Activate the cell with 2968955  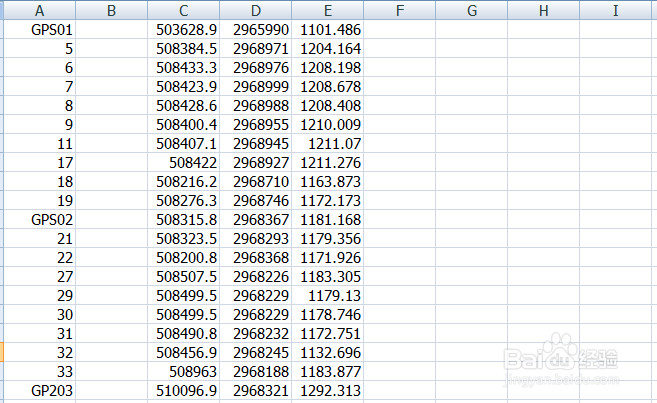[256, 124]
